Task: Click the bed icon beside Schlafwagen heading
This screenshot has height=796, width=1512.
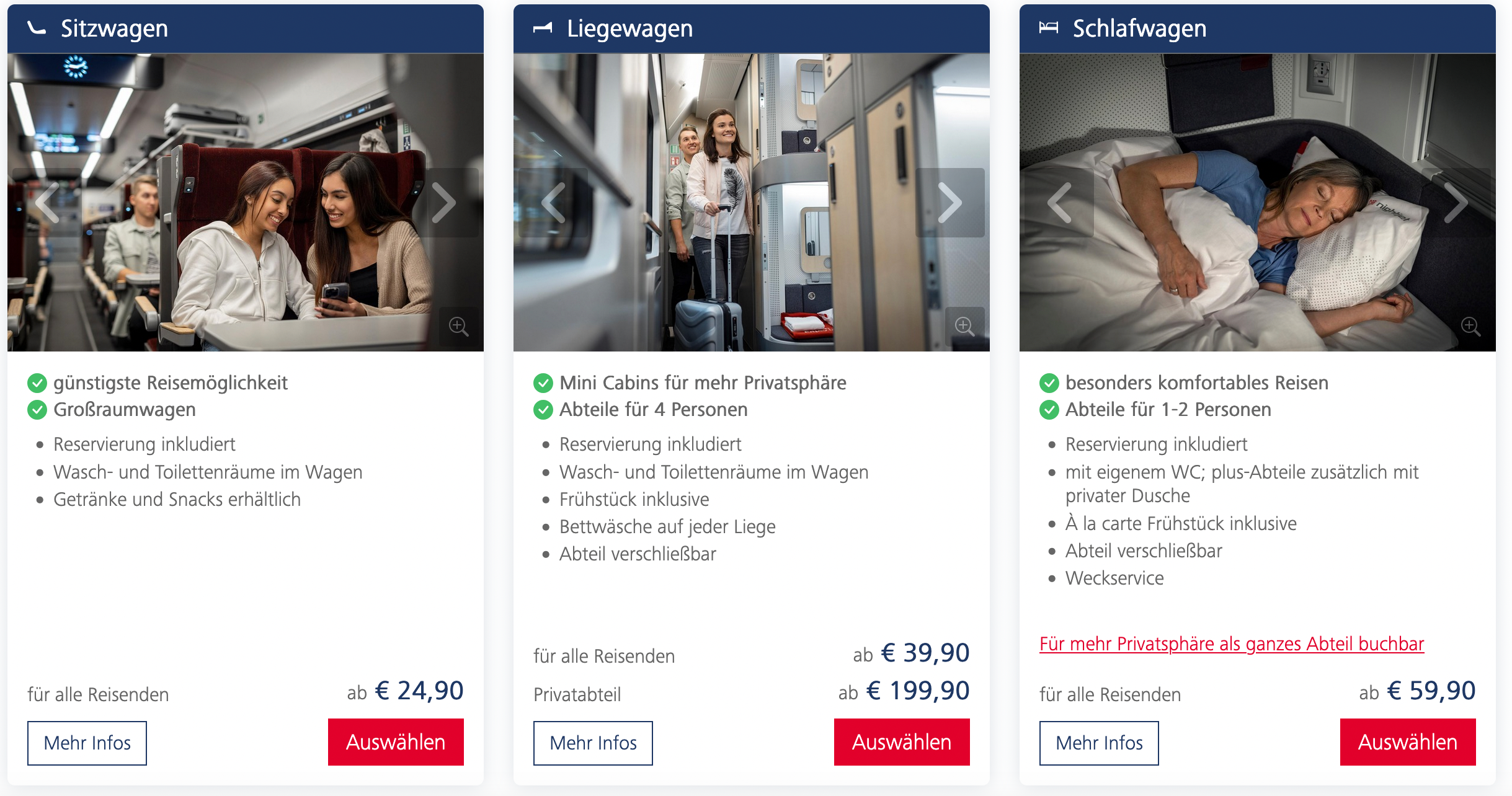Action: click(x=1049, y=29)
